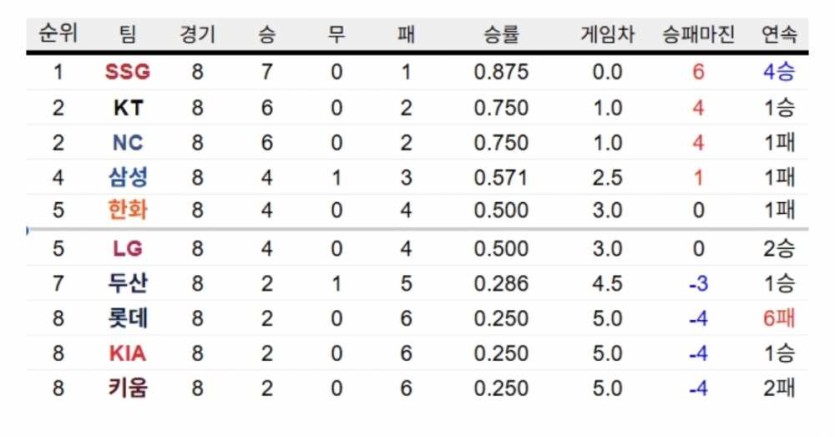Viewport: 835px width, 437px height.
Task: Open the KIA team entry
Action: [127, 353]
